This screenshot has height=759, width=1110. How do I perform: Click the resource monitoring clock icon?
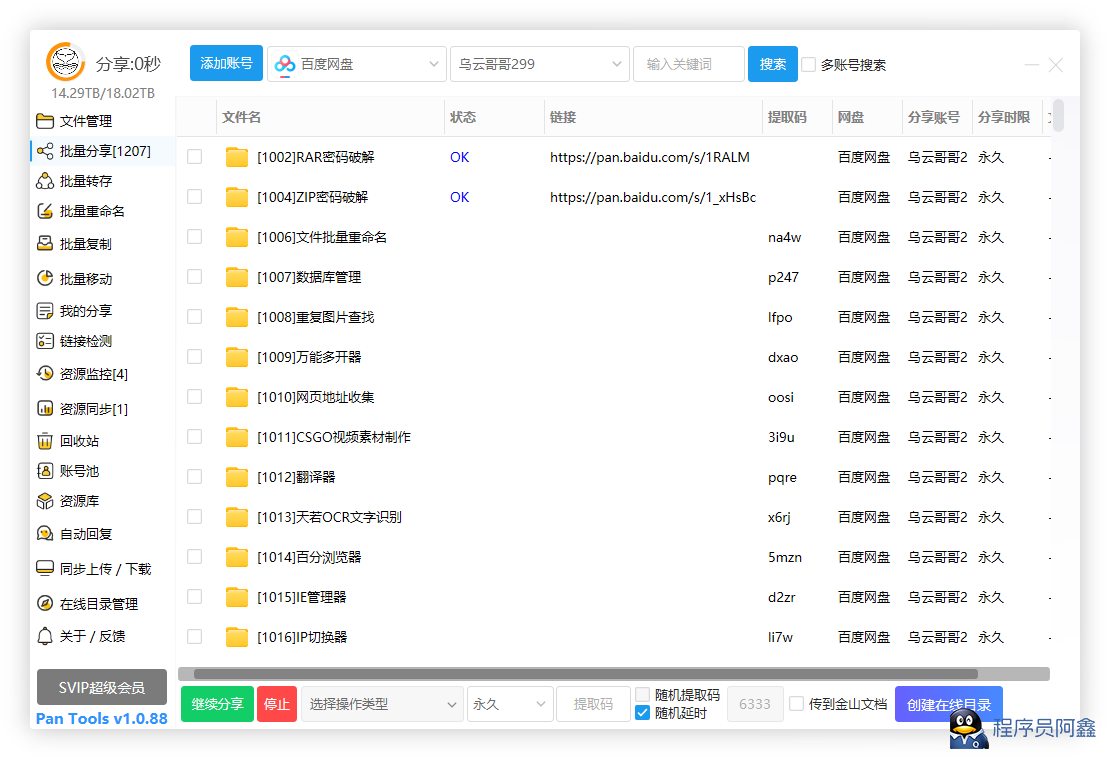pyautogui.click(x=45, y=374)
